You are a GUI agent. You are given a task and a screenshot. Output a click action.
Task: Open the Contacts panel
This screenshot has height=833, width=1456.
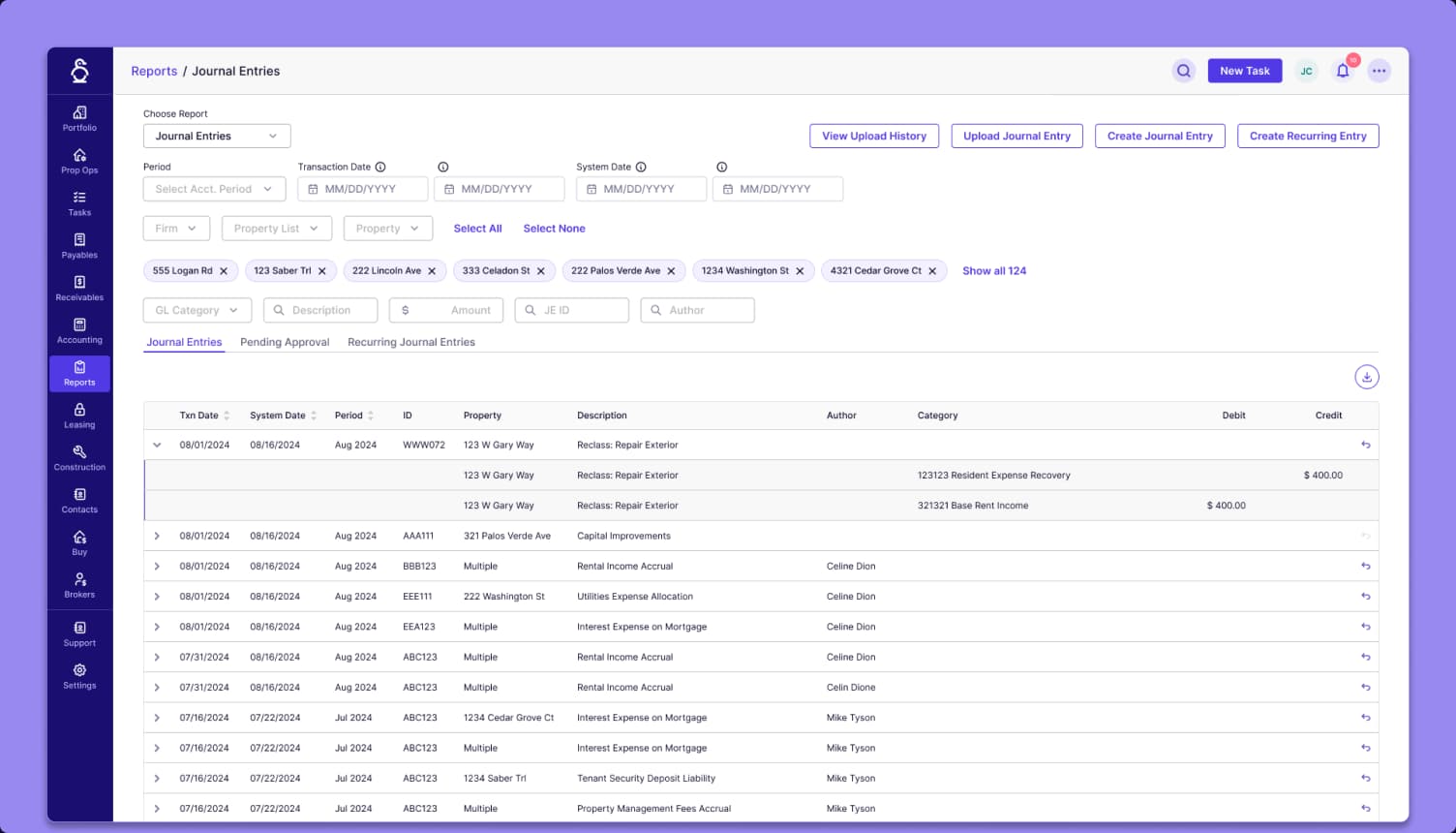(x=79, y=500)
